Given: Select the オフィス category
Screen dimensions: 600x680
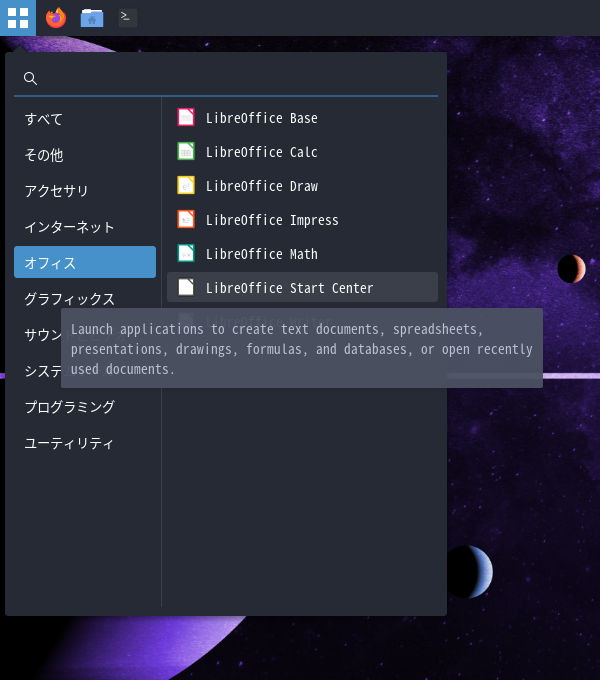Looking at the screenshot, I should (x=85, y=262).
